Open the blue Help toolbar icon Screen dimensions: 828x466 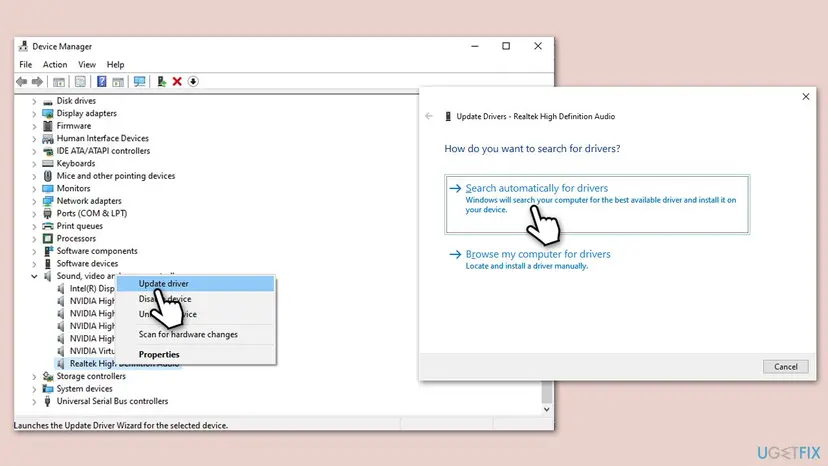point(101,81)
